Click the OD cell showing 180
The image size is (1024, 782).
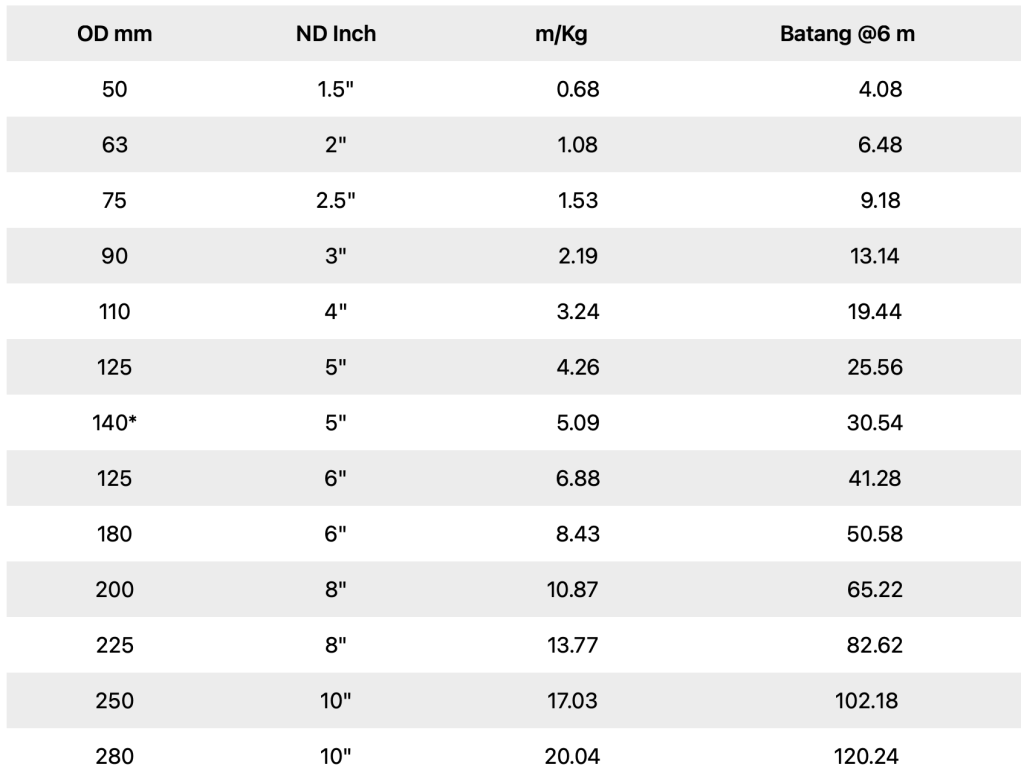[x=115, y=534]
